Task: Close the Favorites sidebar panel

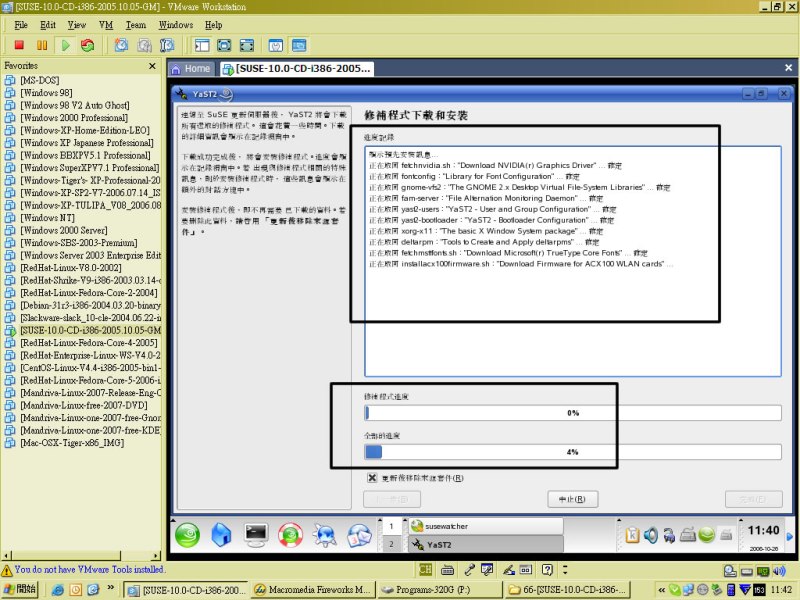Action: [152, 66]
